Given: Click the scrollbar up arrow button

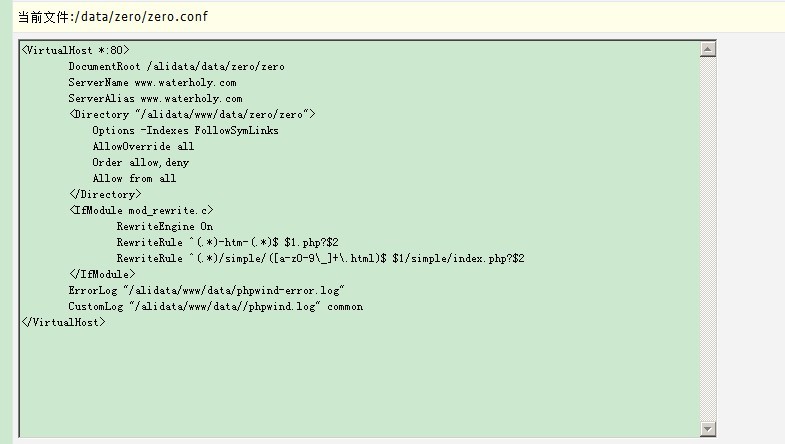Looking at the screenshot, I should click(x=708, y=49).
